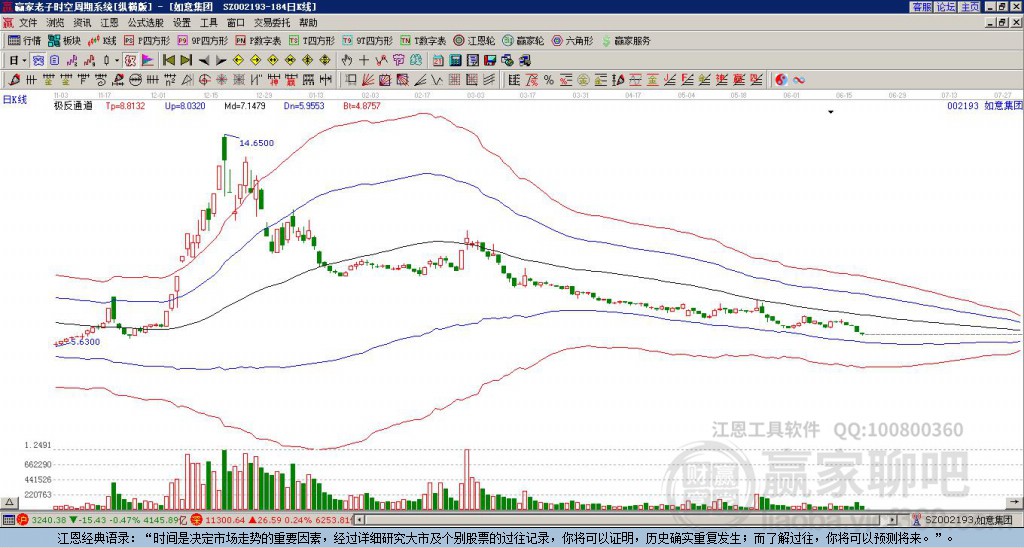
Task: Open the calendar icon in toolbar
Action: pos(438,61)
